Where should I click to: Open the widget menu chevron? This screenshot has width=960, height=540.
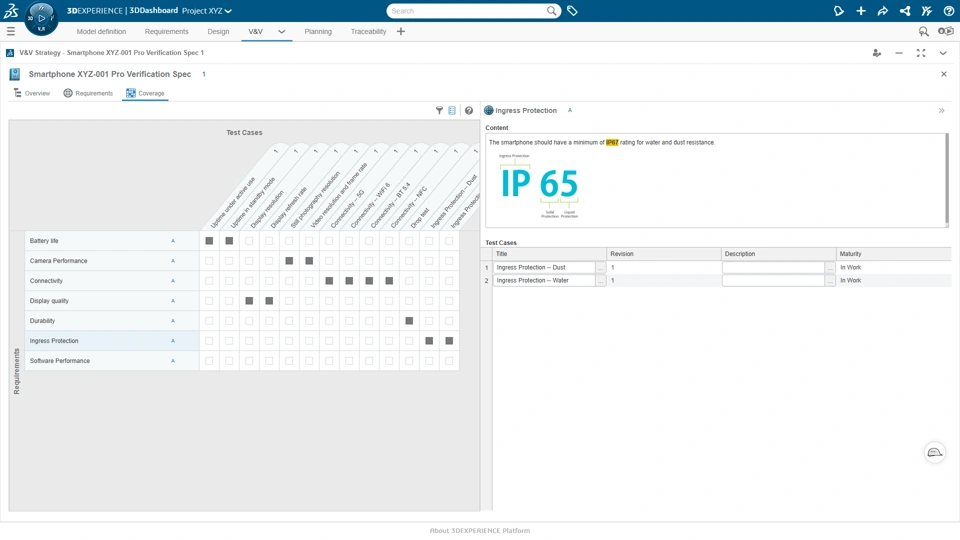click(x=943, y=53)
